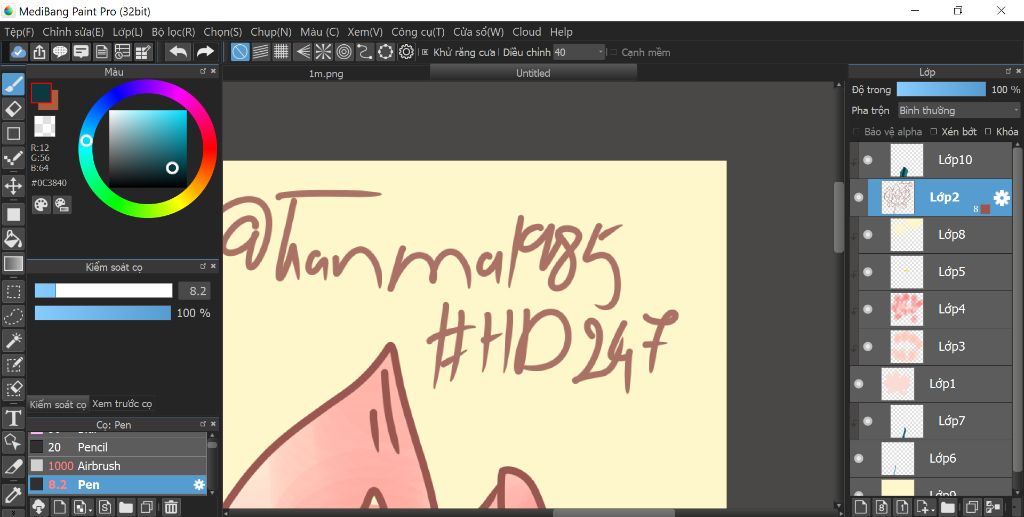
Task: Adjust brush size slider
Action: click(x=103, y=291)
